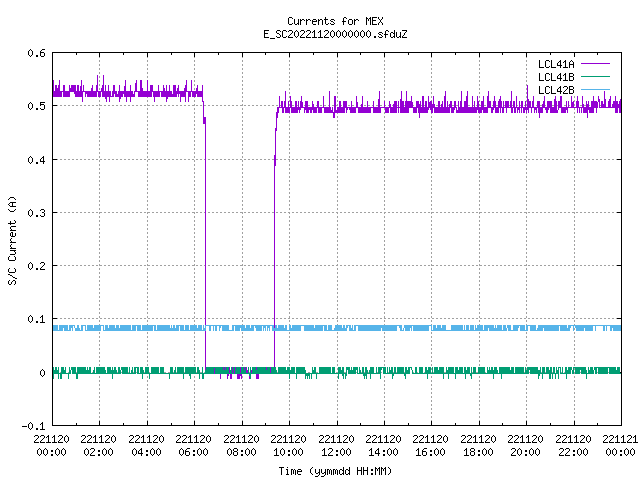Click the purple LCL41A legend line sample

(595, 64)
